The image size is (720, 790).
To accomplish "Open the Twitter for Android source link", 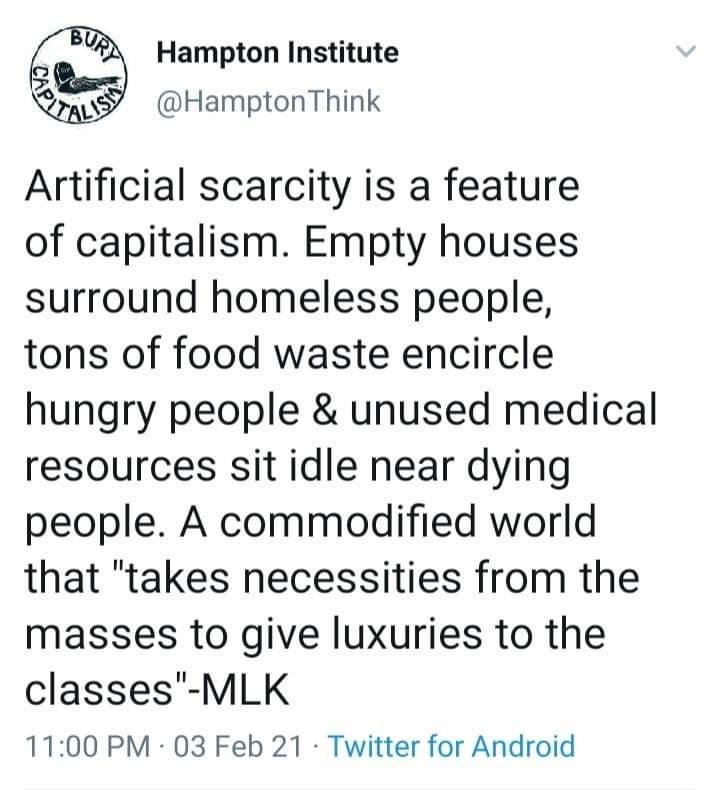I will pos(451,745).
